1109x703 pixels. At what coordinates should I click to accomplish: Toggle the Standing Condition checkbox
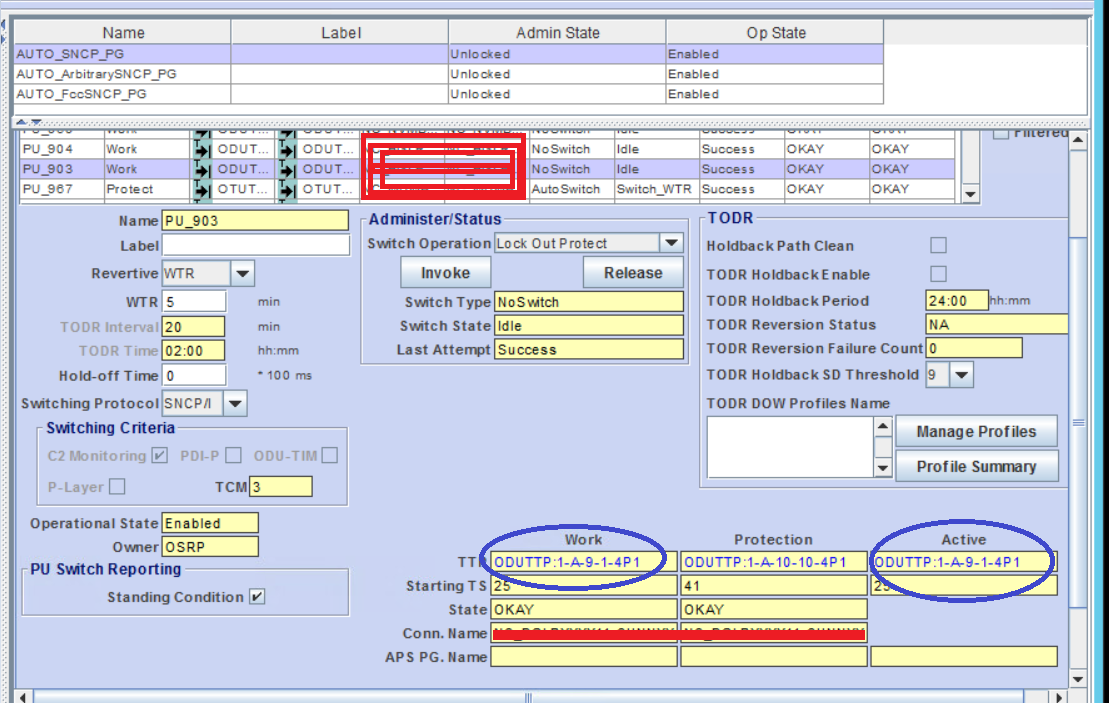pos(257,597)
